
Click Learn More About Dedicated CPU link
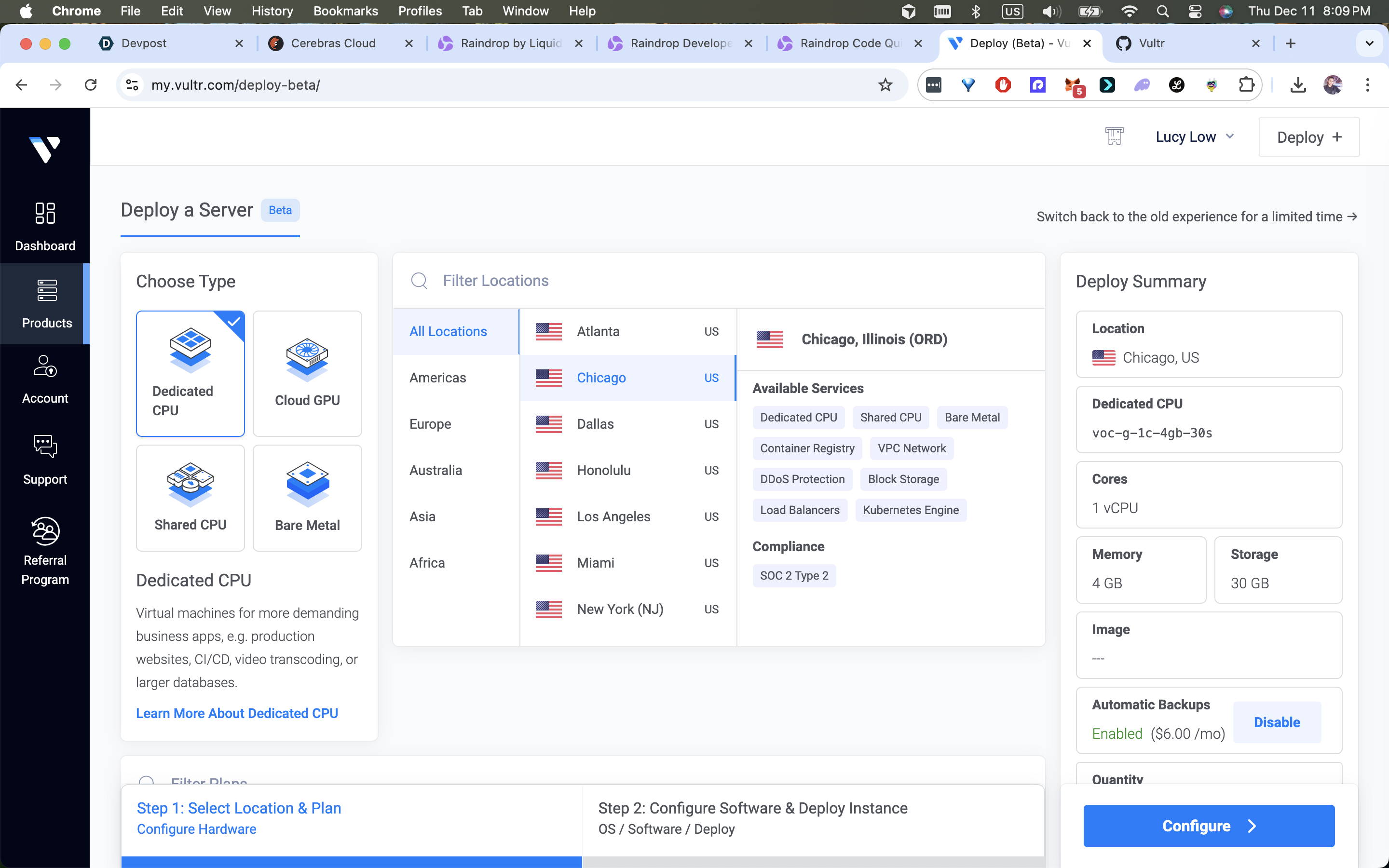point(236,713)
